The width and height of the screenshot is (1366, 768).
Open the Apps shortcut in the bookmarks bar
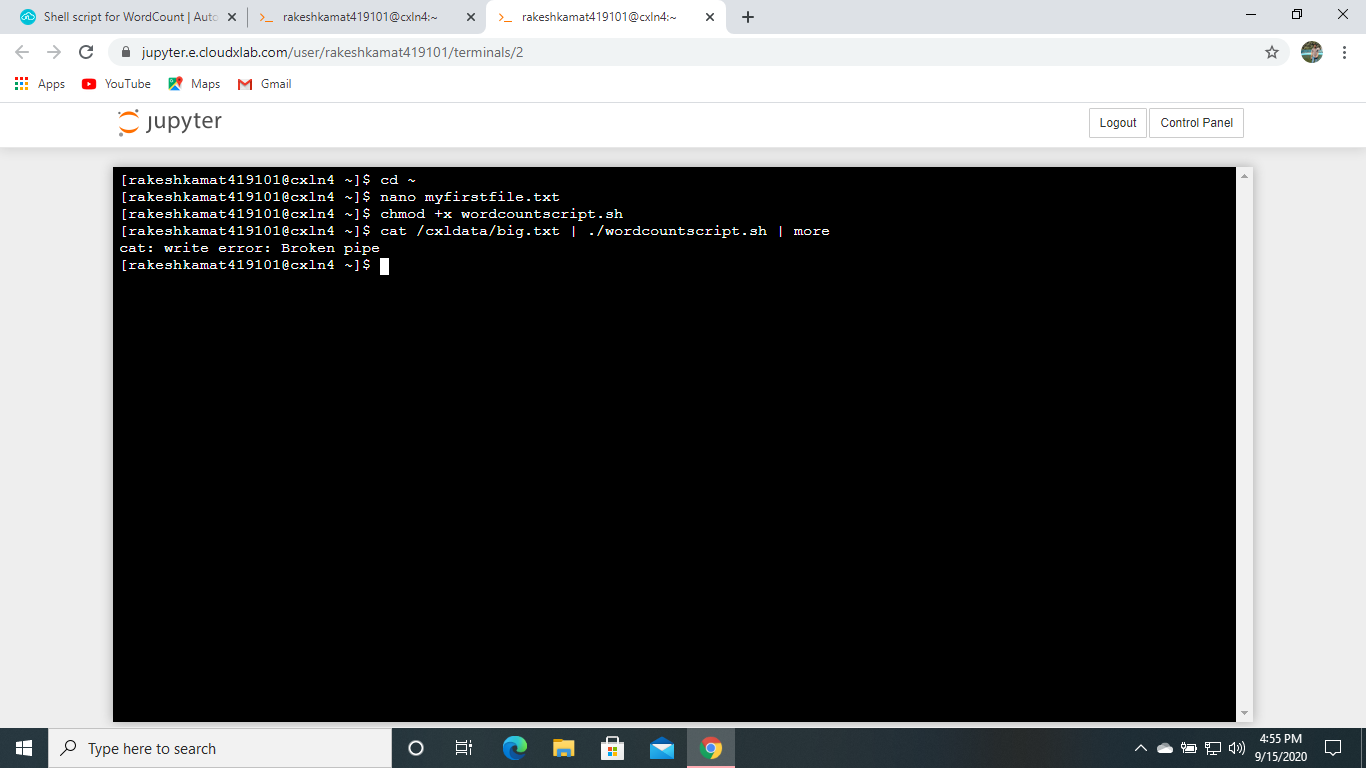coord(40,84)
